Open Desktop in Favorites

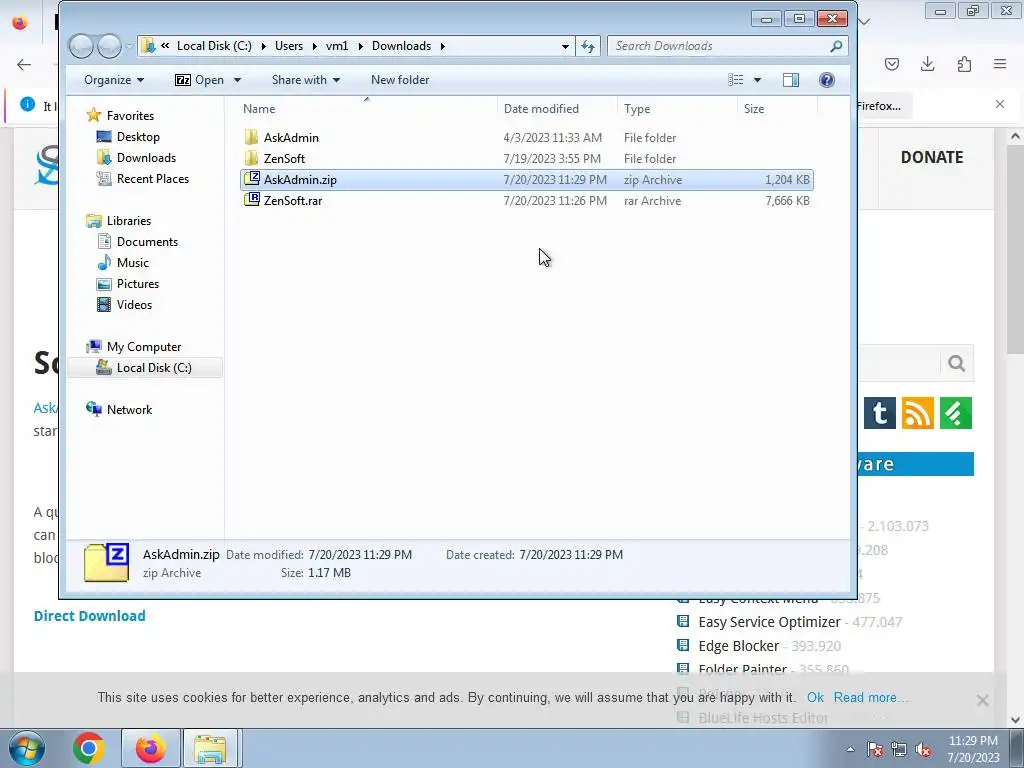pos(138,136)
